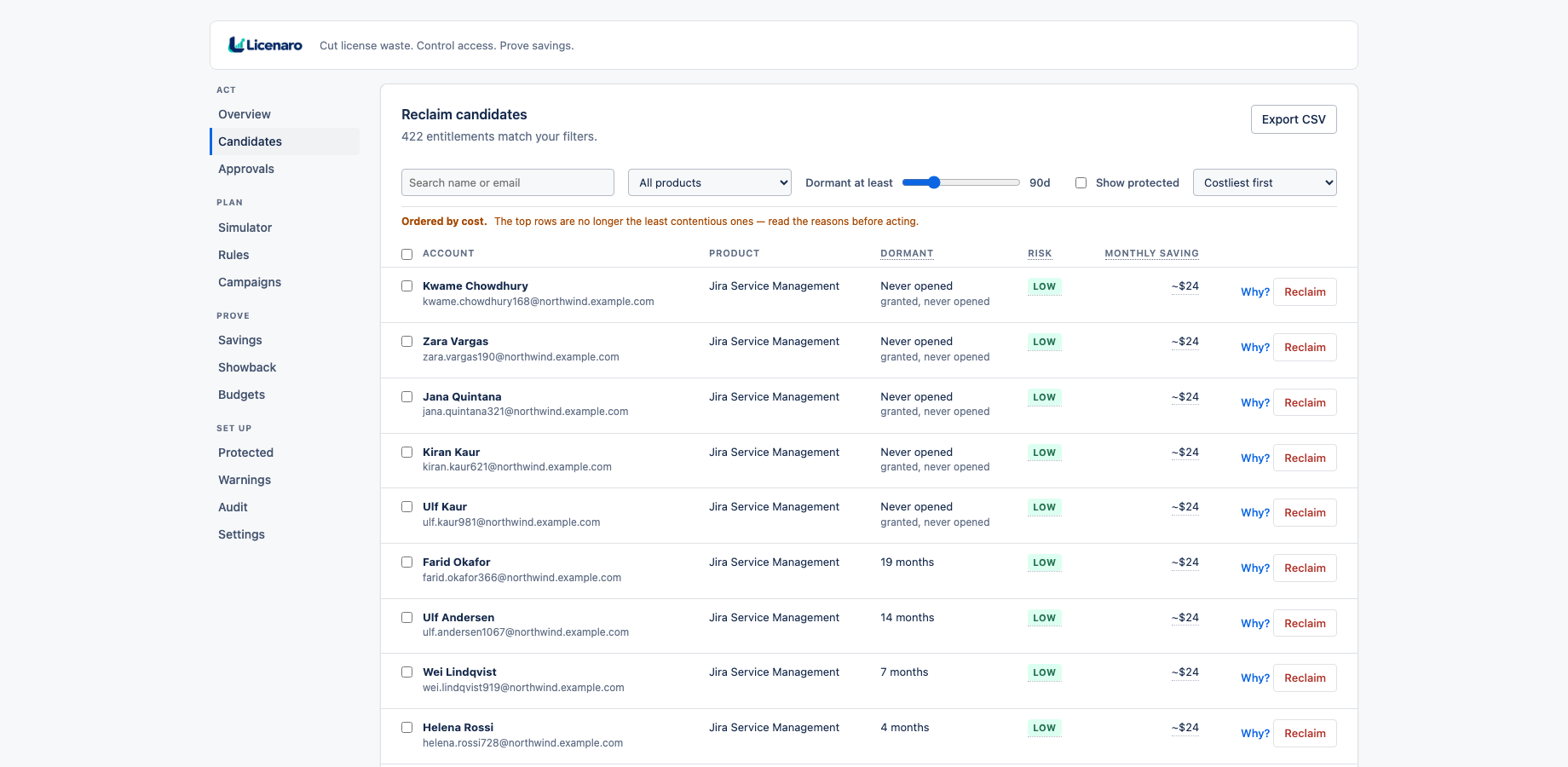Select Zara Vargas's row checkbox
The height and width of the screenshot is (767, 1568).
407,342
